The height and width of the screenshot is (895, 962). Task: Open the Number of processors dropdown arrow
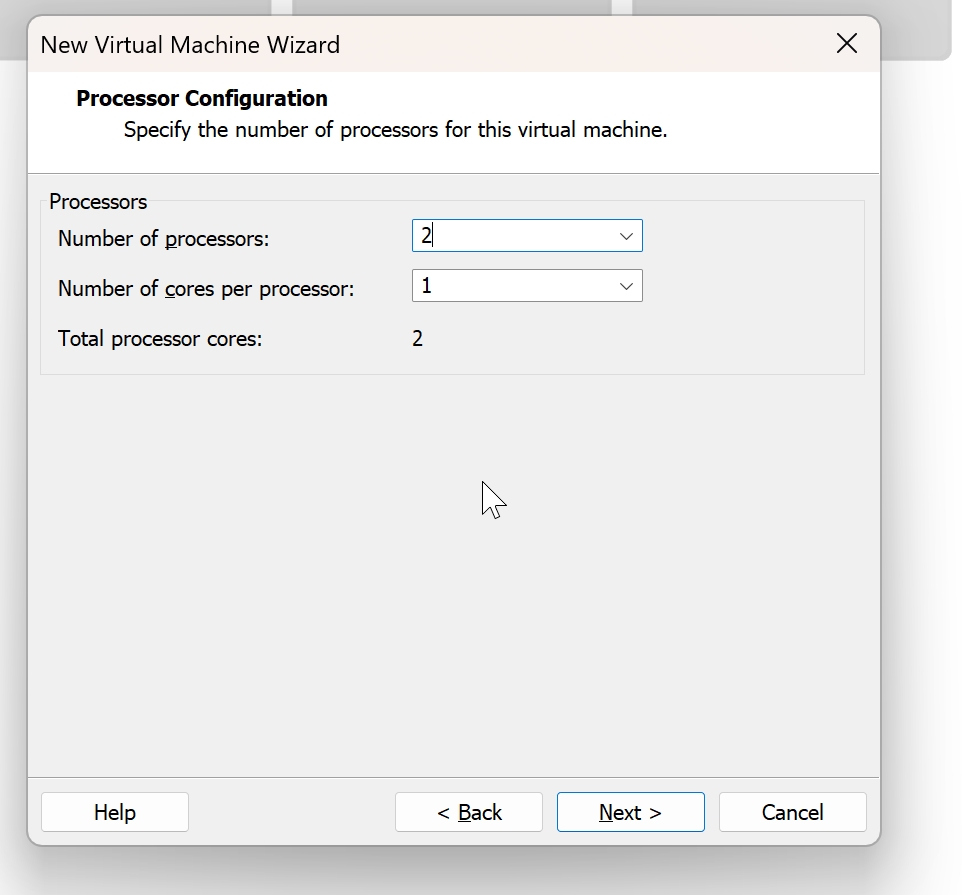click(x=626, y=236)
